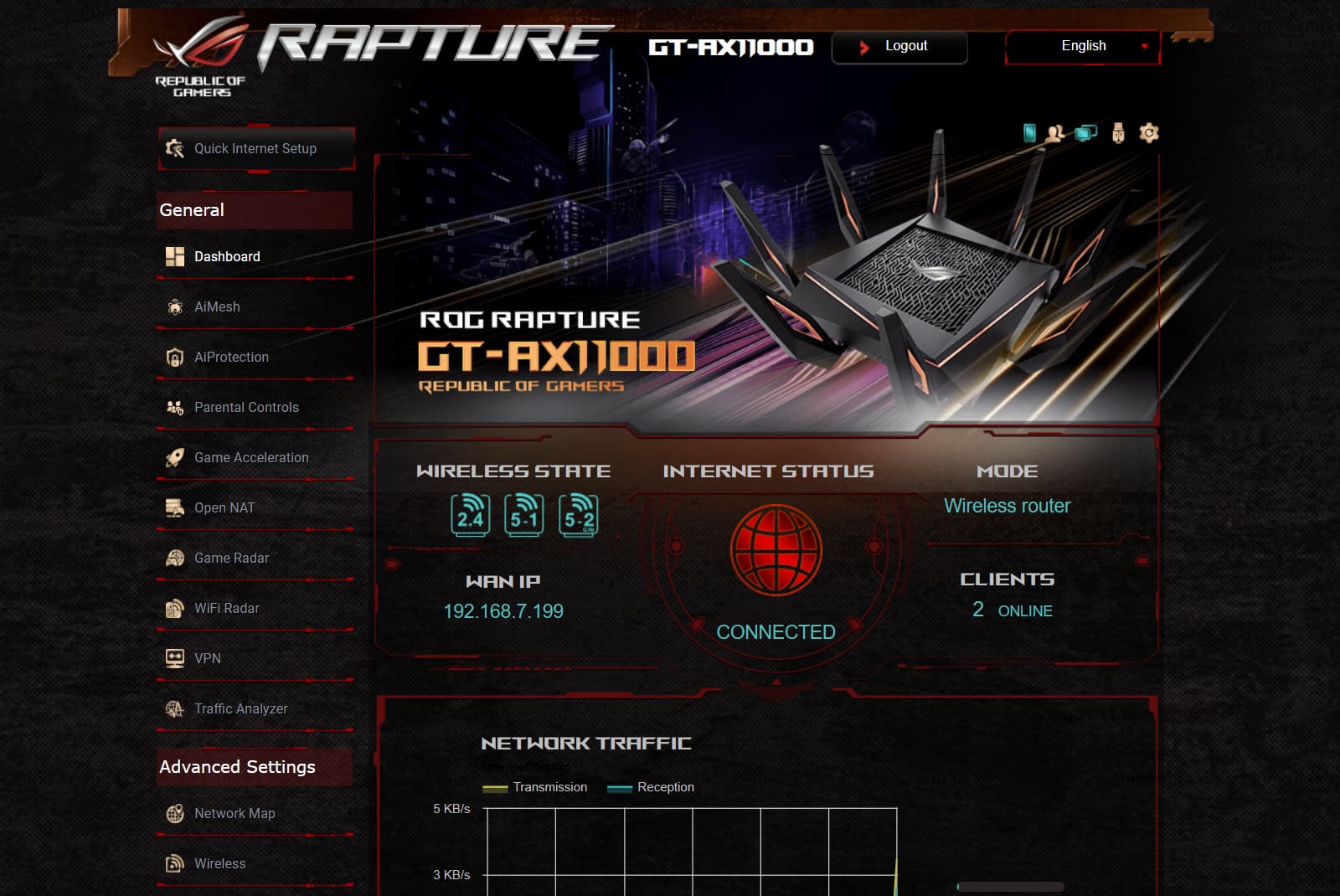Open the English language dropdown
The image size is (1340, 896).
pos(1083,46)
